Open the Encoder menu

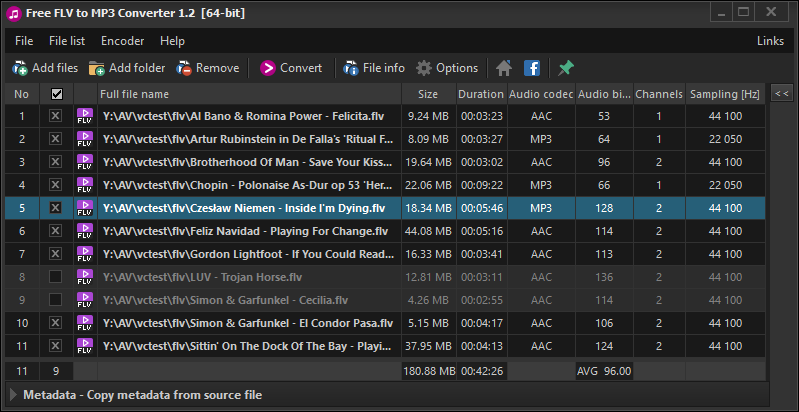pos(122,41)
